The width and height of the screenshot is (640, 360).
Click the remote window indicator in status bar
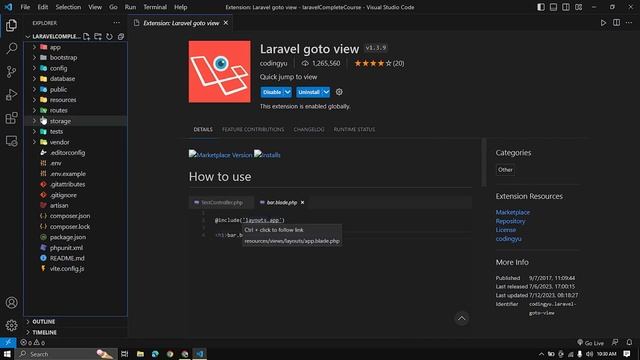[8, 342]
